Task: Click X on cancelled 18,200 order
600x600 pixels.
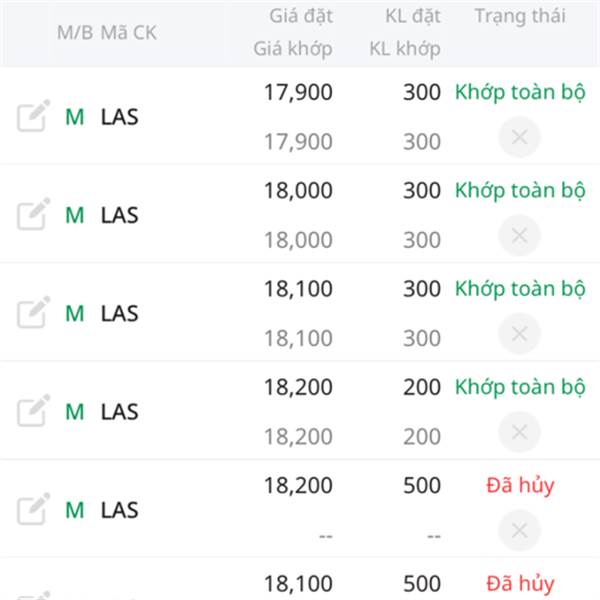Action: click(x=519, y=530)
